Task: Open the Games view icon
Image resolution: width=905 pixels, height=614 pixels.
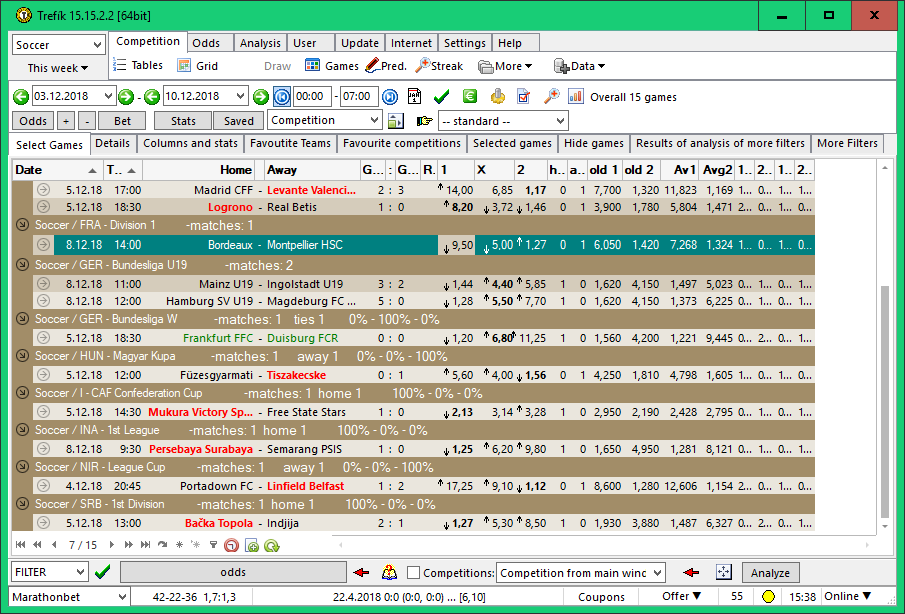Action: click(313, 66)
